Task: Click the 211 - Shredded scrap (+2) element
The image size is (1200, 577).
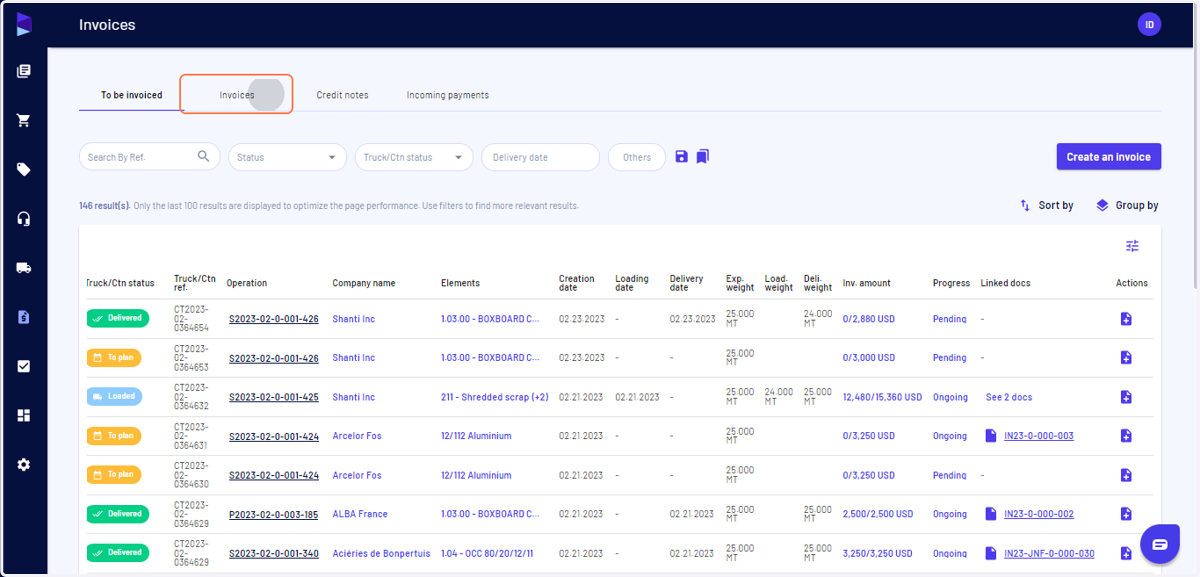Action: 495,397
